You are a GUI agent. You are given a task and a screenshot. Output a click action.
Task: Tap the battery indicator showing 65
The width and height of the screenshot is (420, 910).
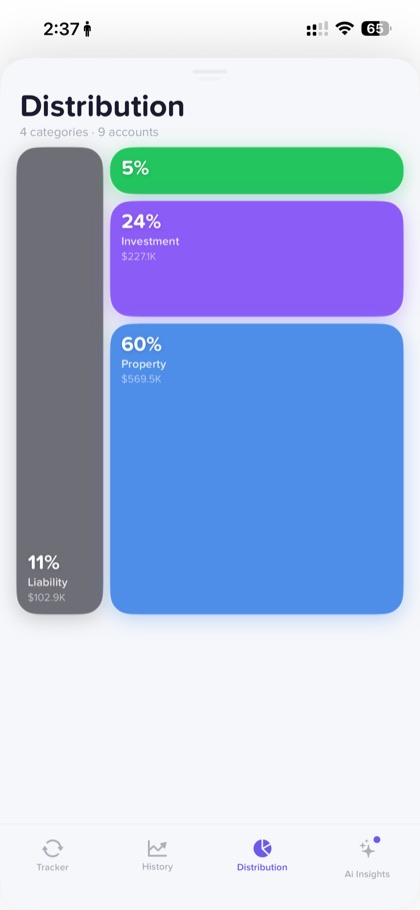pyautogui.click(x=376, y=28)
